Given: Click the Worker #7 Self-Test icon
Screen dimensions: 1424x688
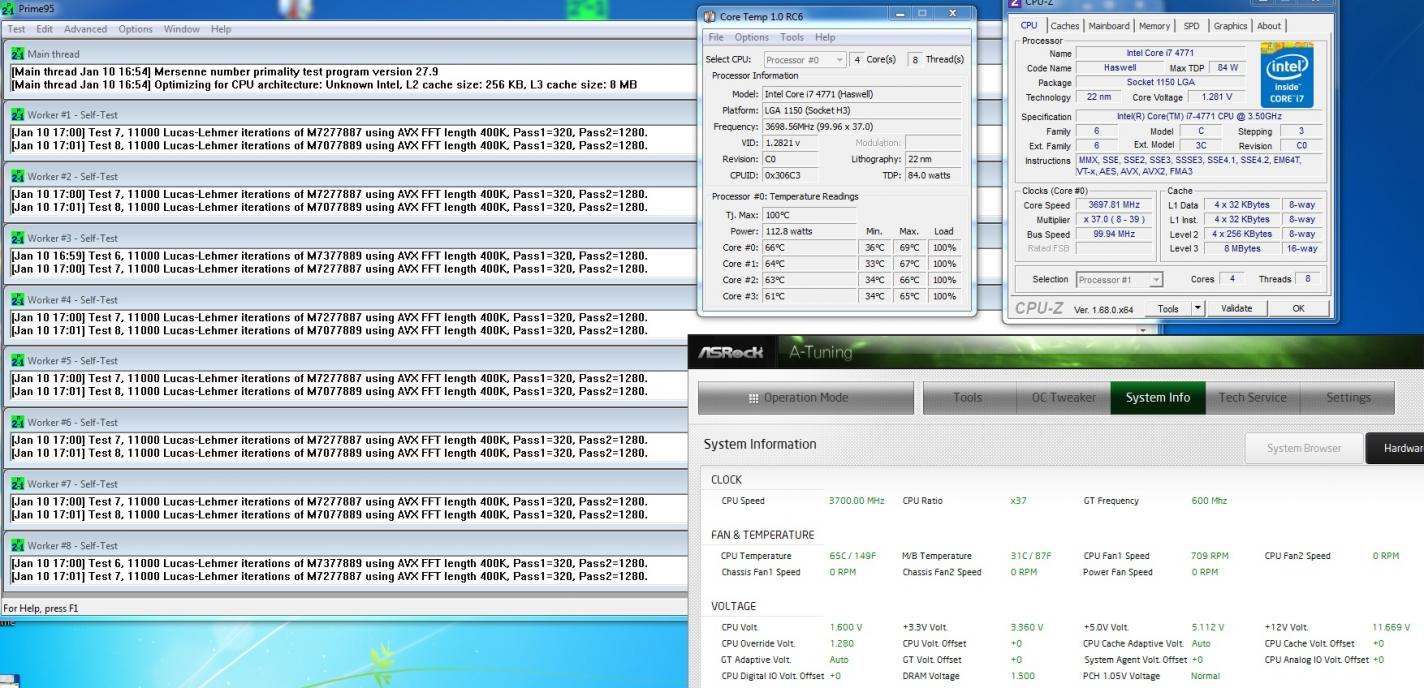Looking at the screenshot, I should click(x=18, y=484).
